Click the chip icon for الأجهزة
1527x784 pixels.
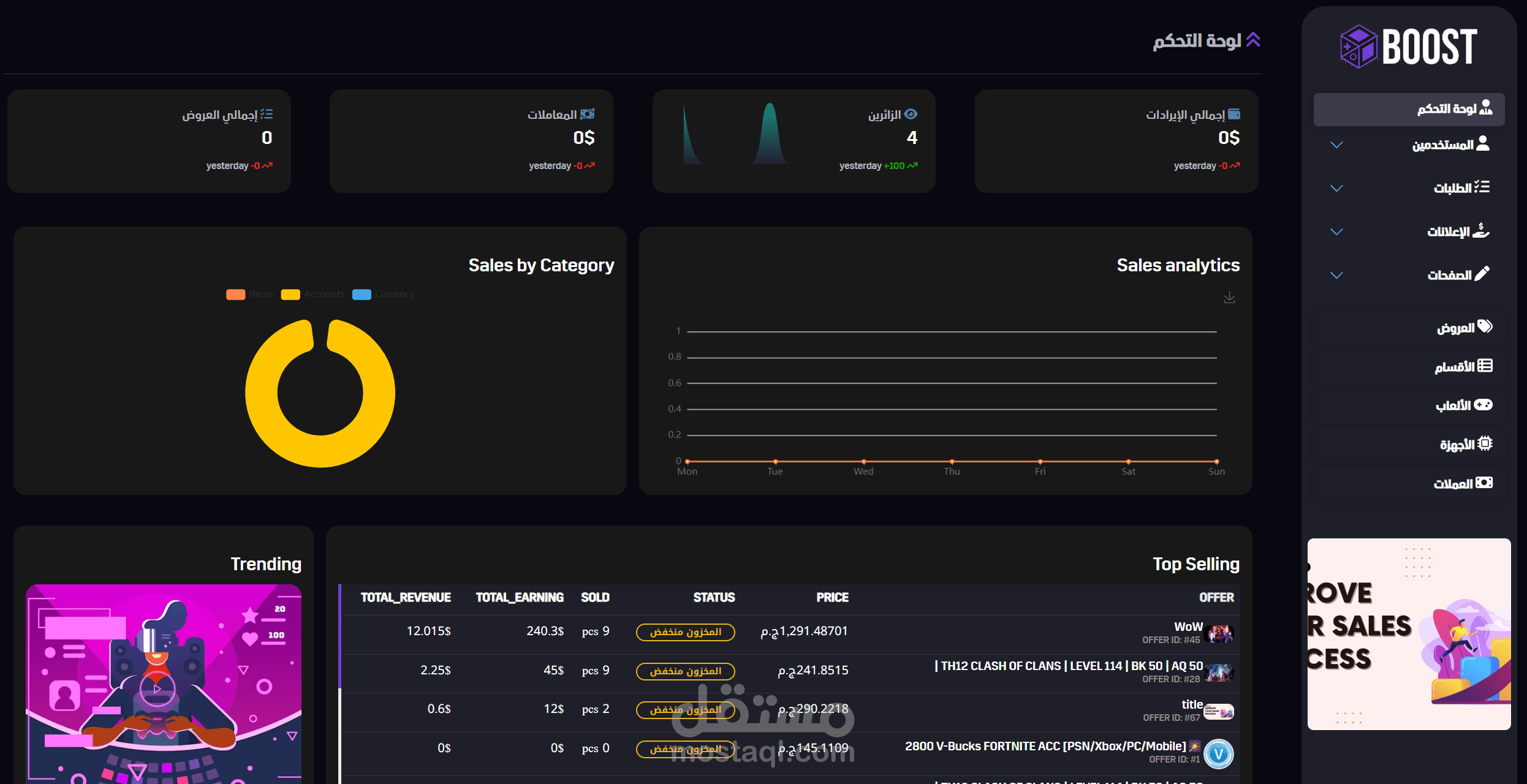click(1485, 443)
